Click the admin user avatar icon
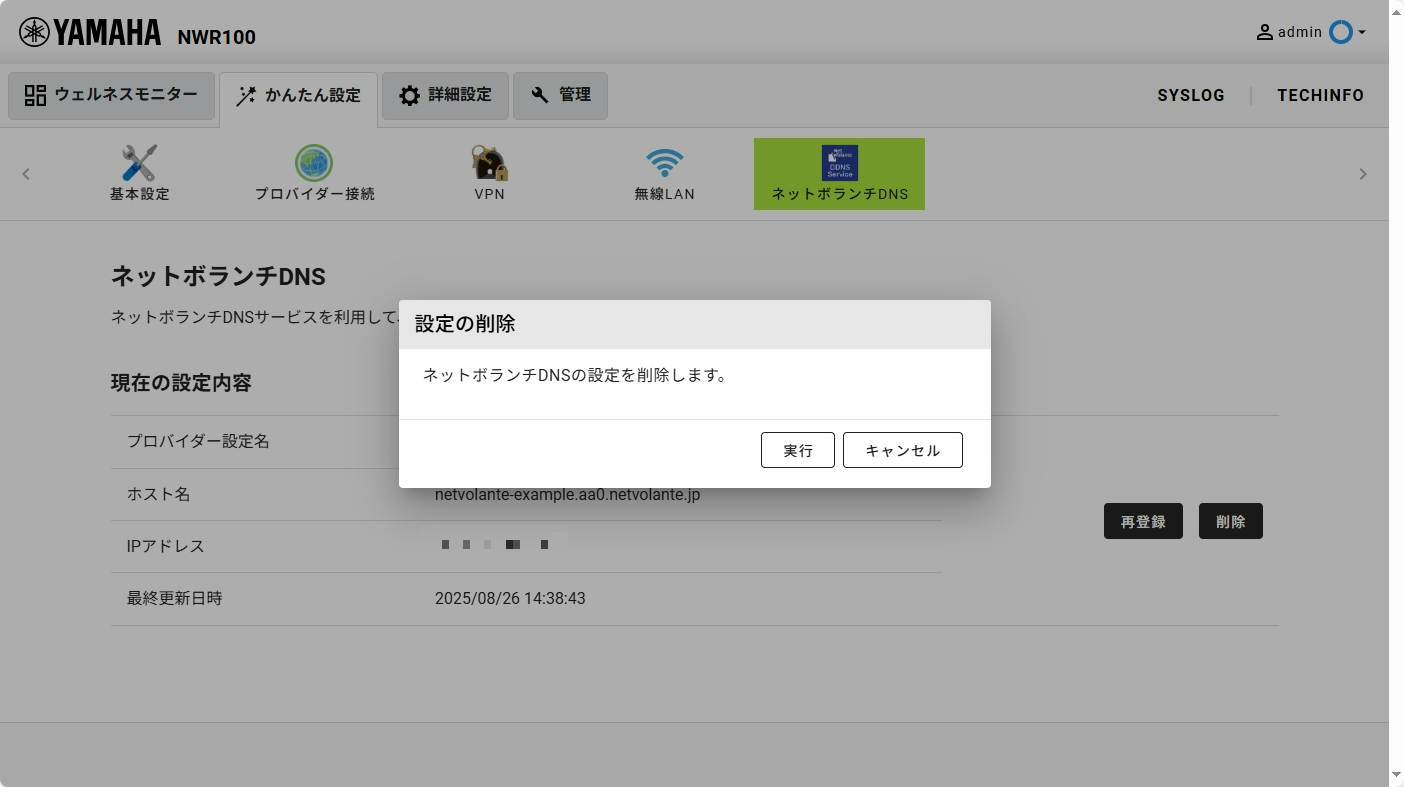The height and width of the screenshot is (787, 1404). (1265, 32)
